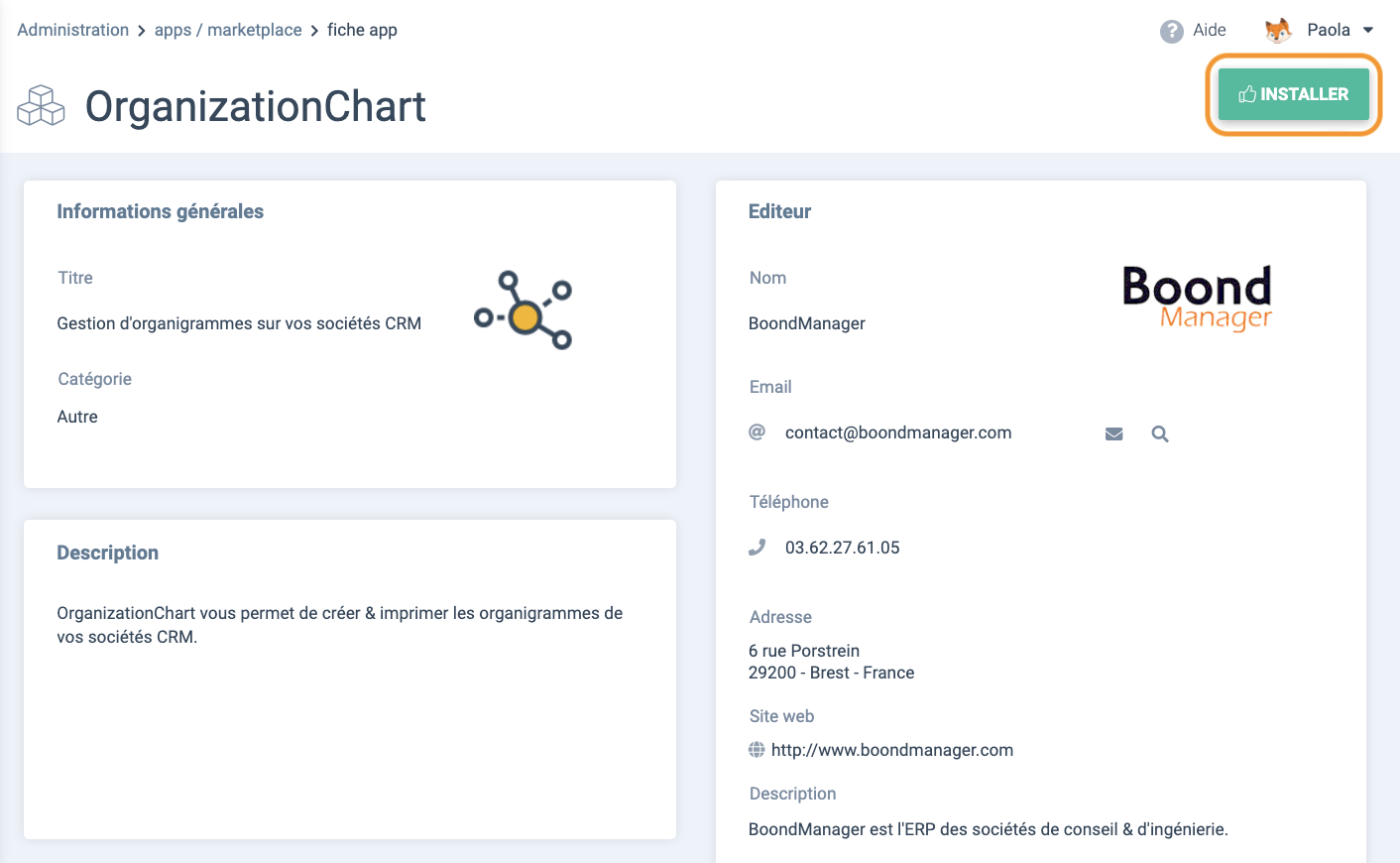This screenshot has height=863, width=1400.
Task: Click the fox avatar next to Paola
Action: [1278, 31]
